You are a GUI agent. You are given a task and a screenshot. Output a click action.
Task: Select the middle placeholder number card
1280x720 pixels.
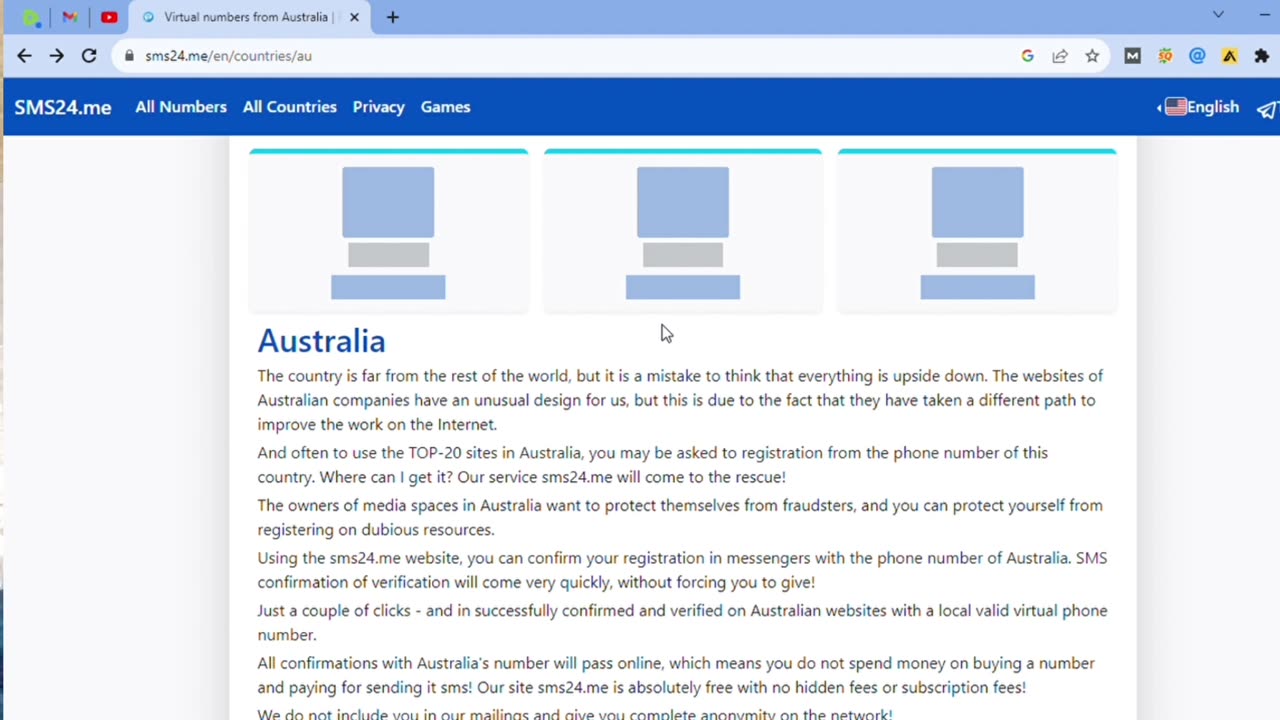tap(683, 232)
